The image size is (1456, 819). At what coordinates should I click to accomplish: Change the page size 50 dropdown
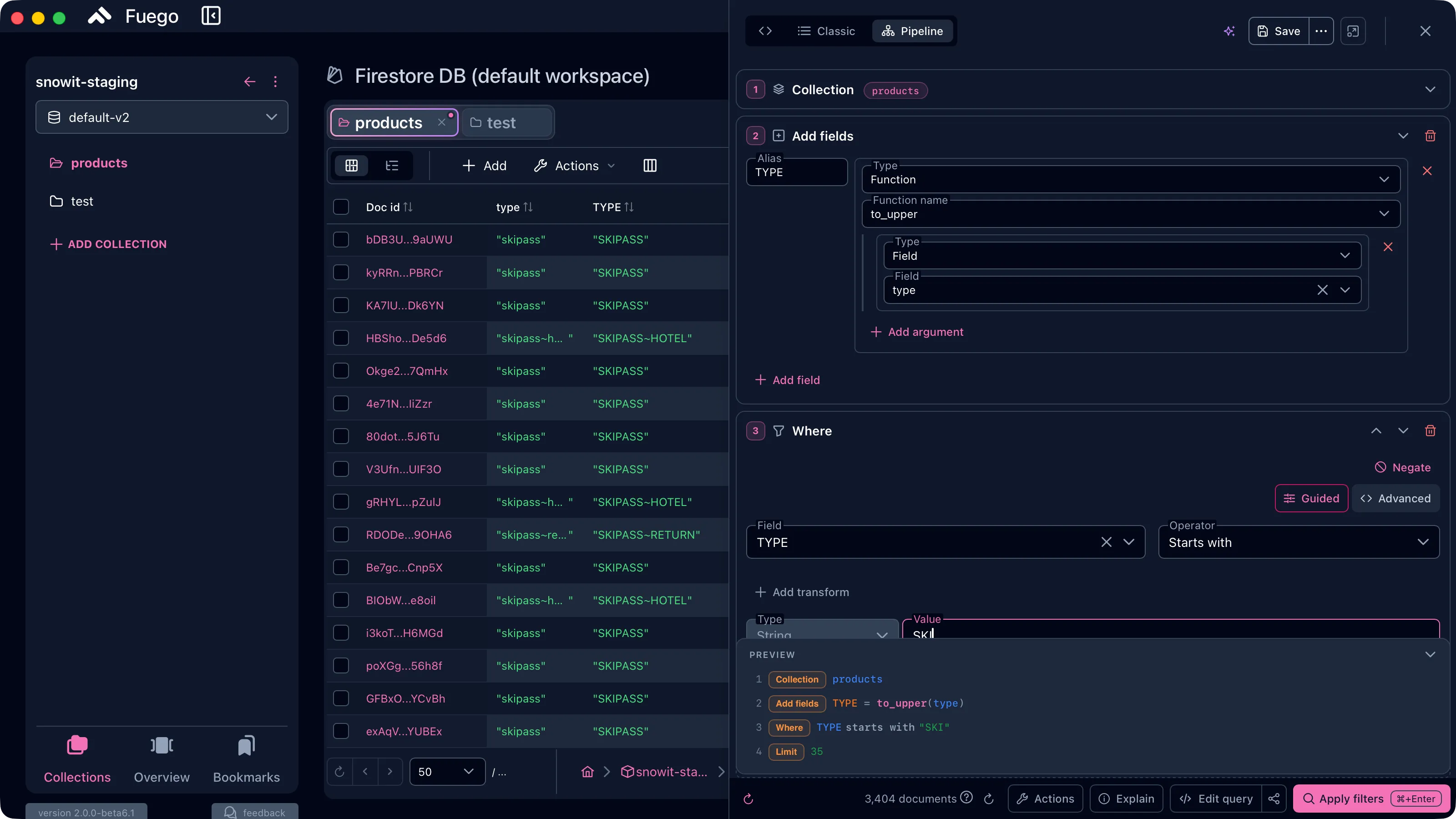tap(447, 772)
